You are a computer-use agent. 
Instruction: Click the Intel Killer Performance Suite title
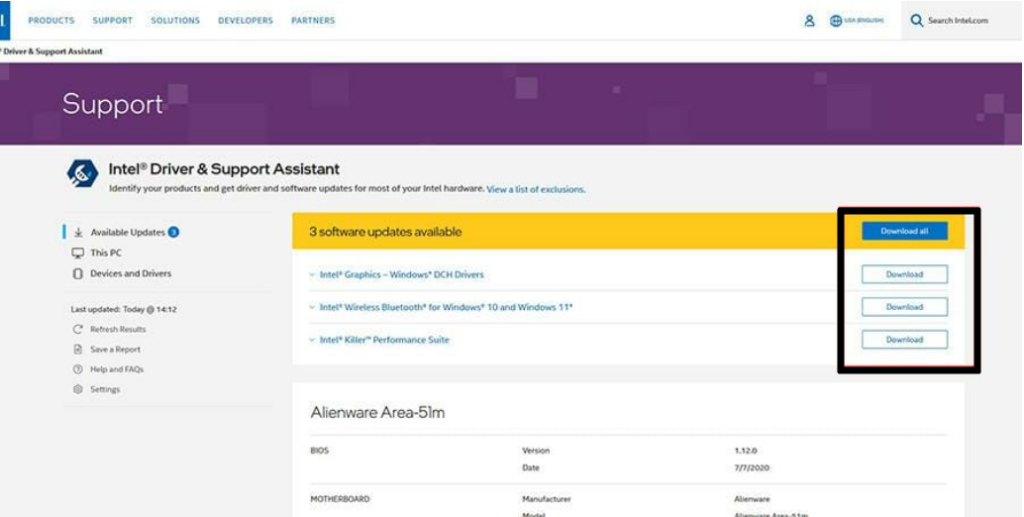(385, 340)
